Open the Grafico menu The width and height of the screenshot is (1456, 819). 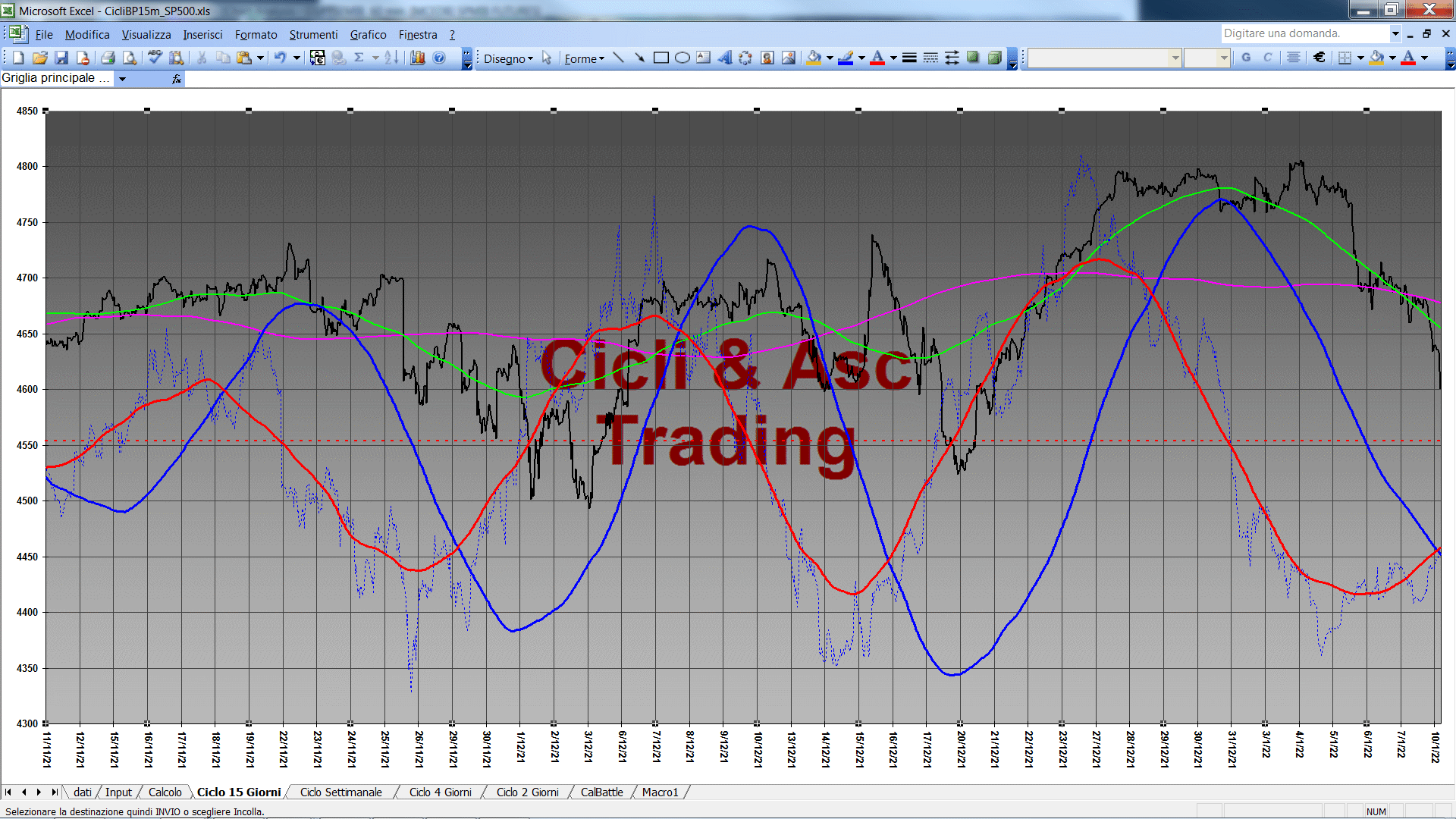point(368,35)
